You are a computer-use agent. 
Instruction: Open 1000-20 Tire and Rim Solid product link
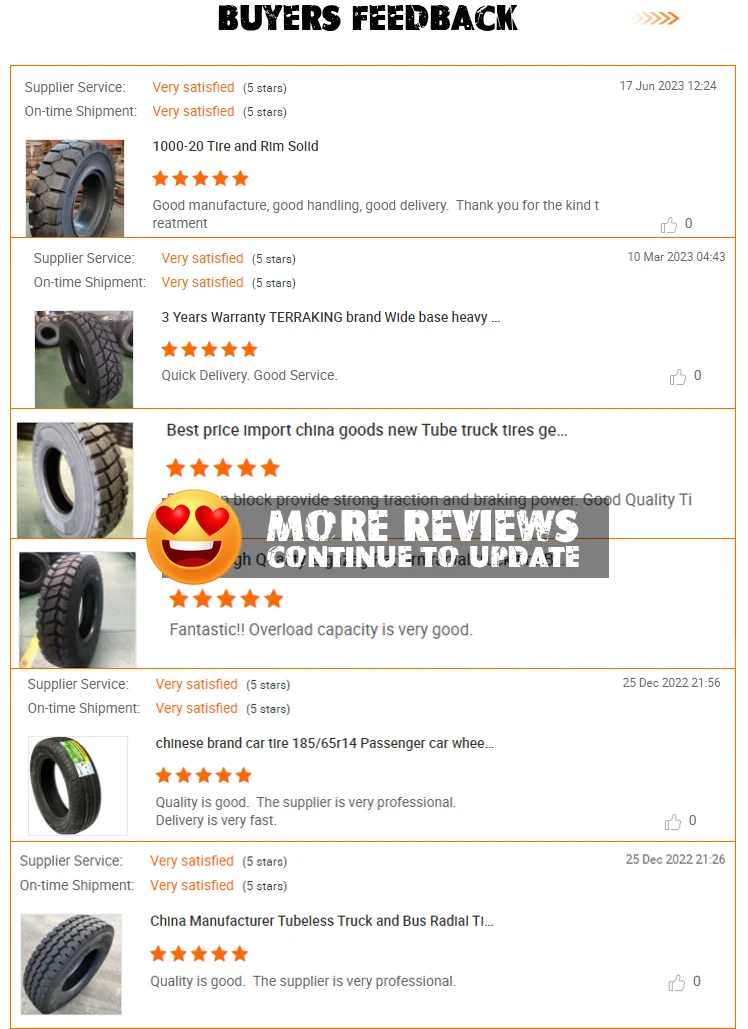click(x=236, y=146)
